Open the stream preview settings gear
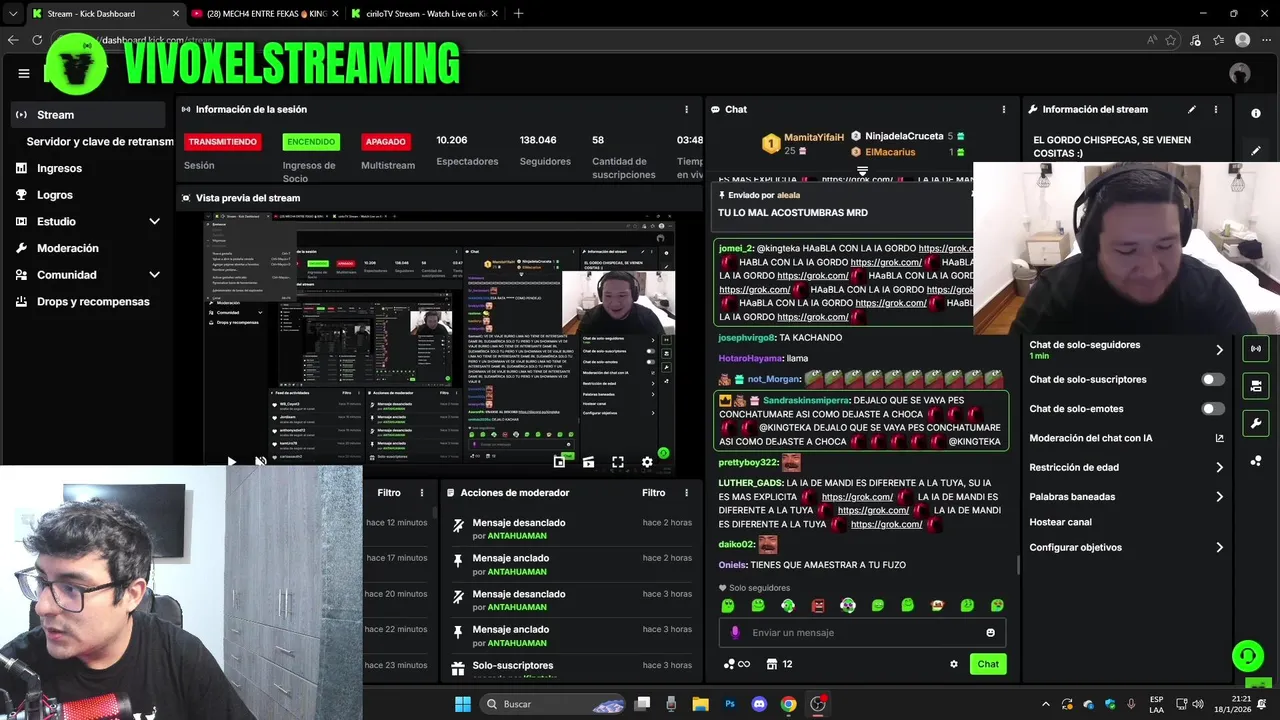 coord(647,461)
